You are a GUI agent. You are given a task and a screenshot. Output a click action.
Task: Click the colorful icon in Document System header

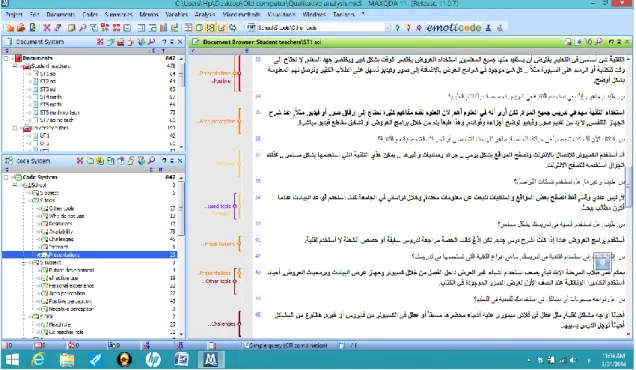pyautogui.click(x=141, y=41)
